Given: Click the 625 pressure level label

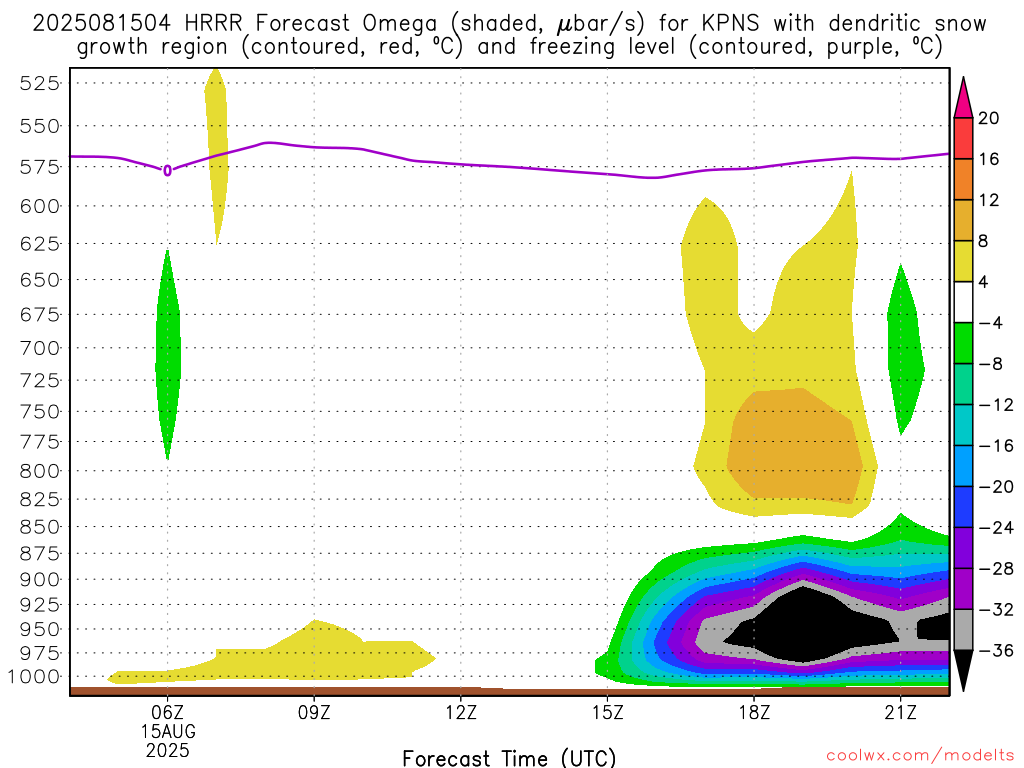Looking at the screenshot, I should (x=39, y=244).
